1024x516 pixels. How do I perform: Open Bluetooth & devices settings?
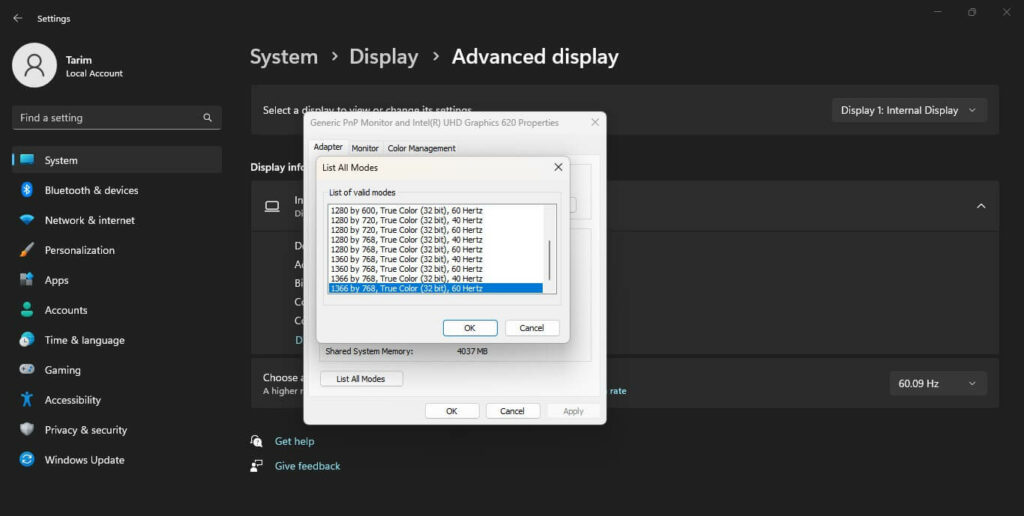coord(117,190)
